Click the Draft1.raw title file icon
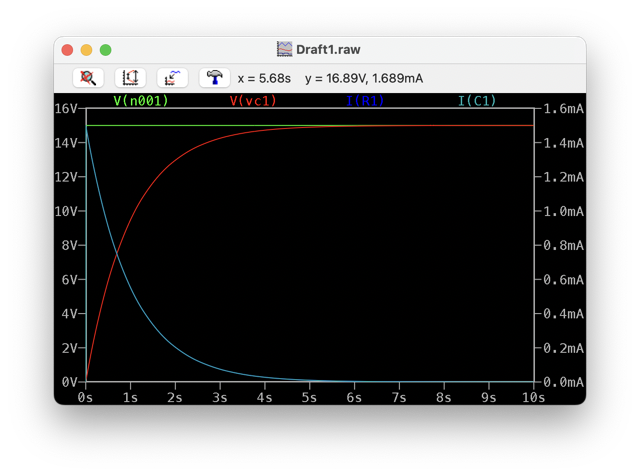The image size is (640, 476). (284, 49)
